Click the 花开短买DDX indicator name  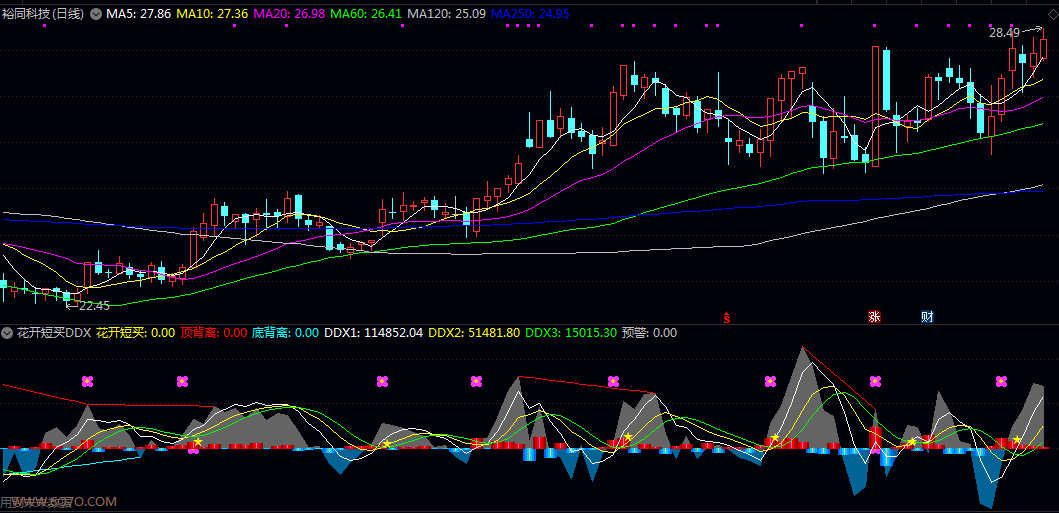tap(54, 333)
